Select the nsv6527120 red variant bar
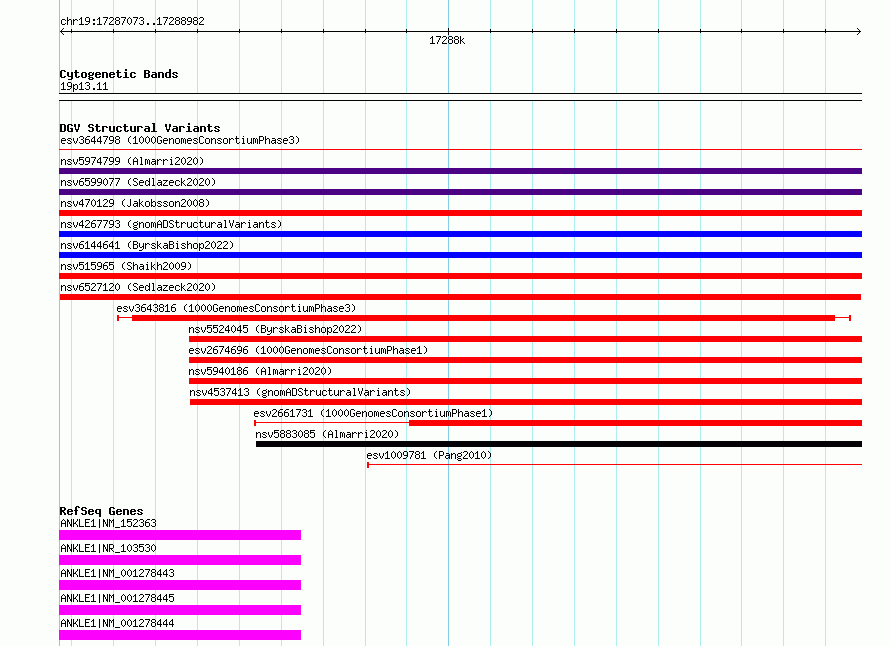 (x=460, y=297)
